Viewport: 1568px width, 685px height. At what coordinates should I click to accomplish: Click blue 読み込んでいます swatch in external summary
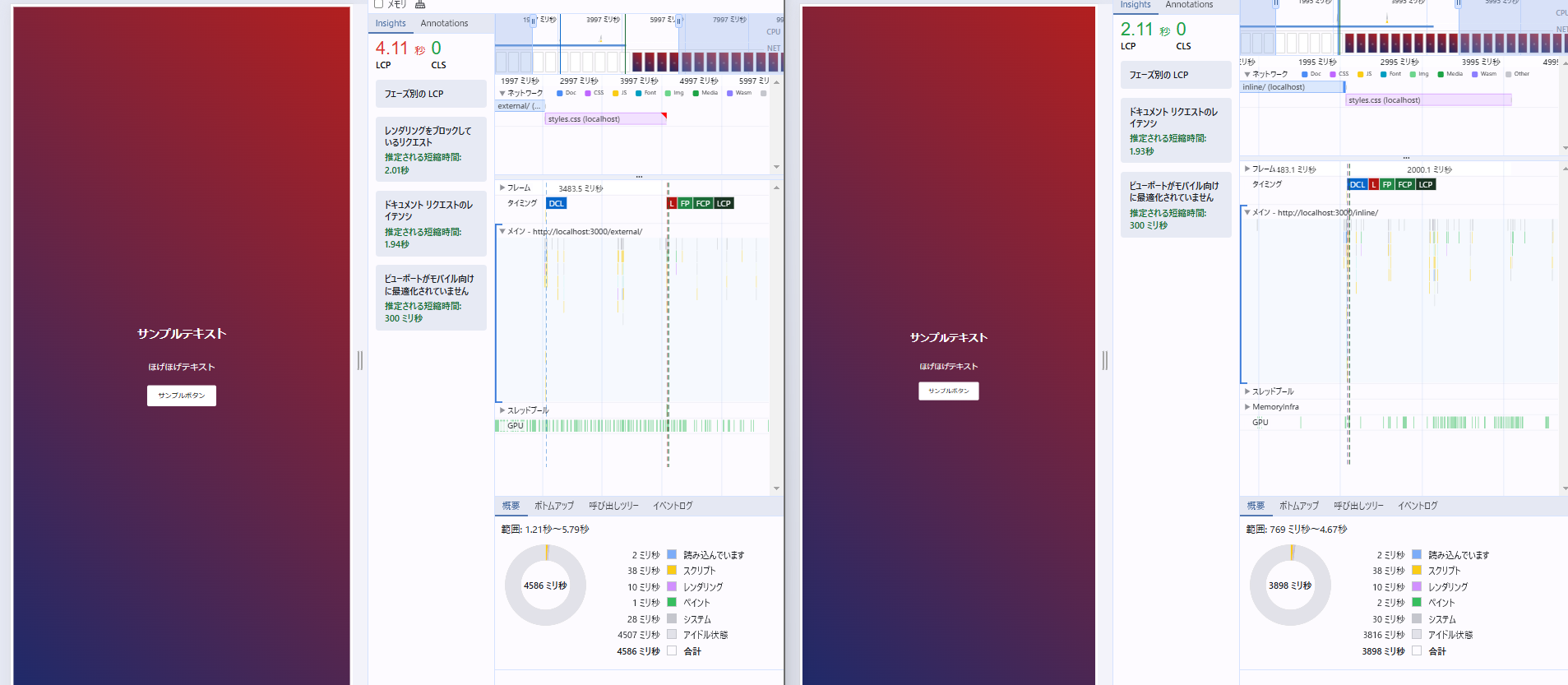672,554
